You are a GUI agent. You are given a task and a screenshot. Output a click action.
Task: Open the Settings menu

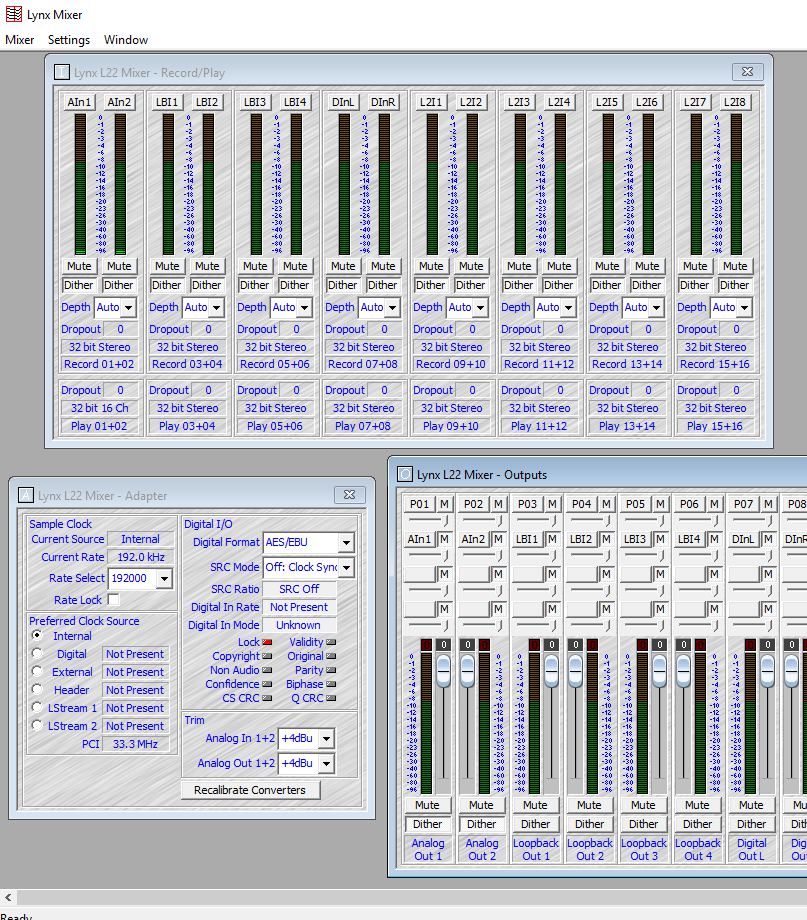tap(69, 40)
